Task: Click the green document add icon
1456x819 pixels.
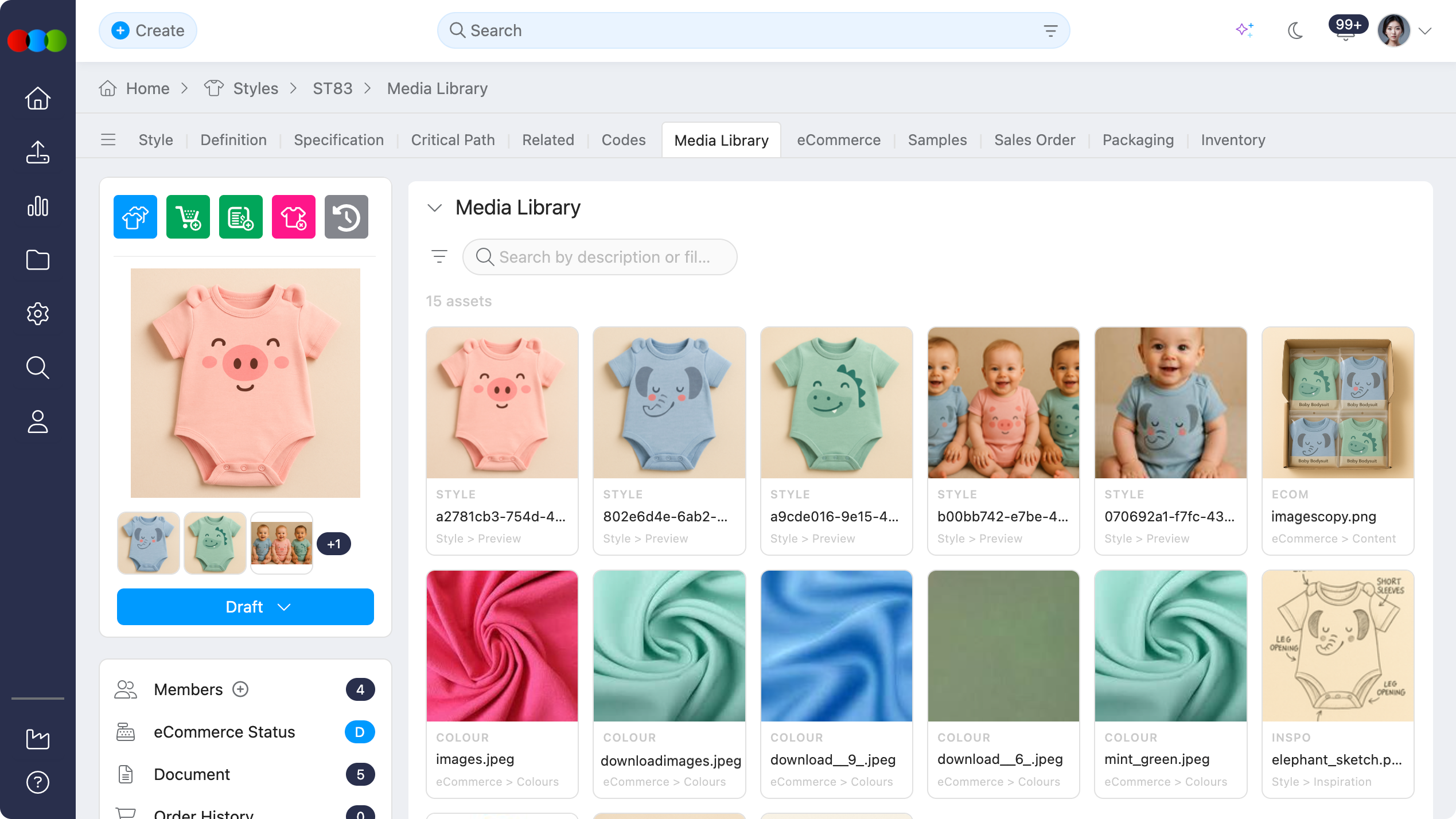Action: pyautogui.click(x=241, y=217)
